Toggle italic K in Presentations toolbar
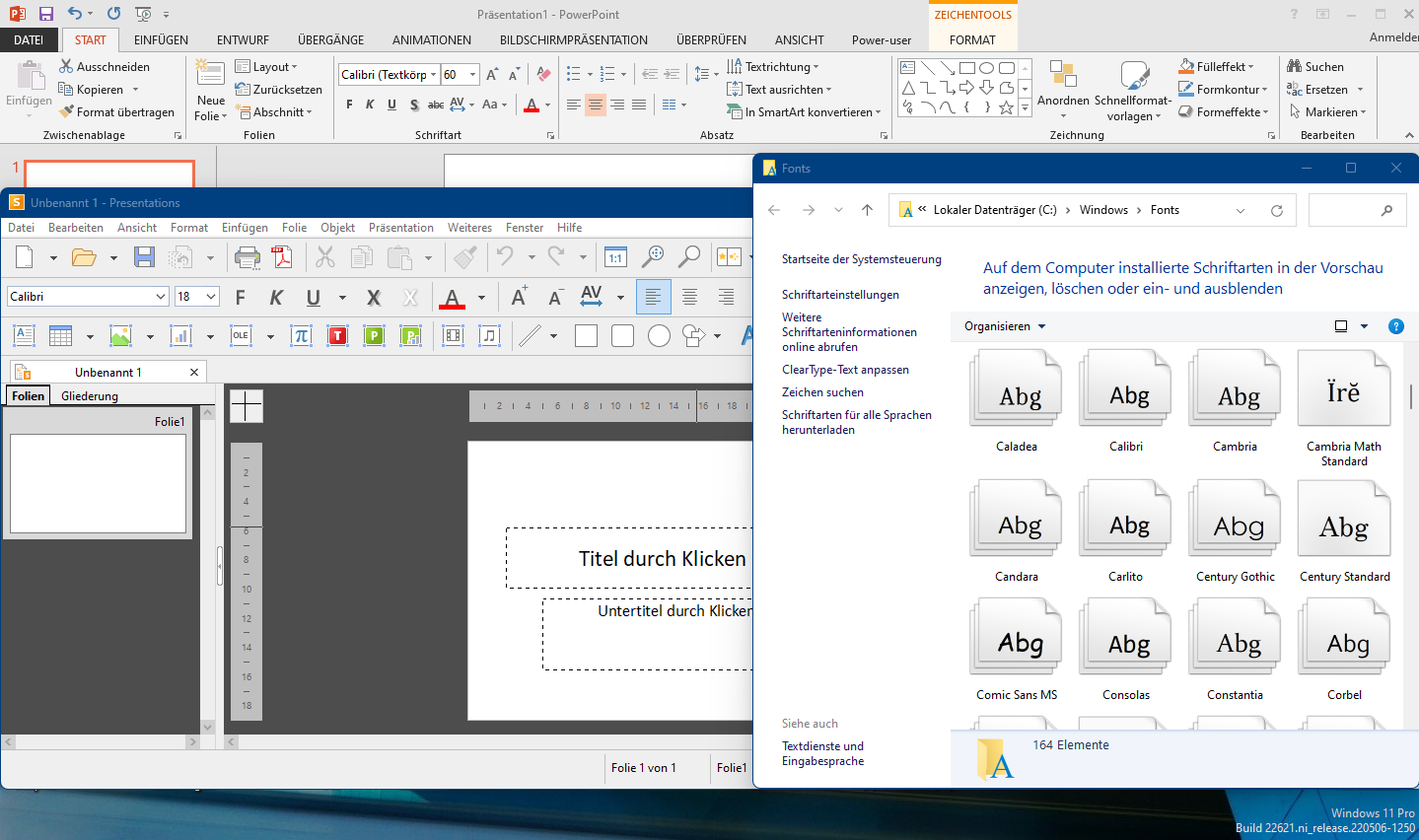 pos(276,297)
